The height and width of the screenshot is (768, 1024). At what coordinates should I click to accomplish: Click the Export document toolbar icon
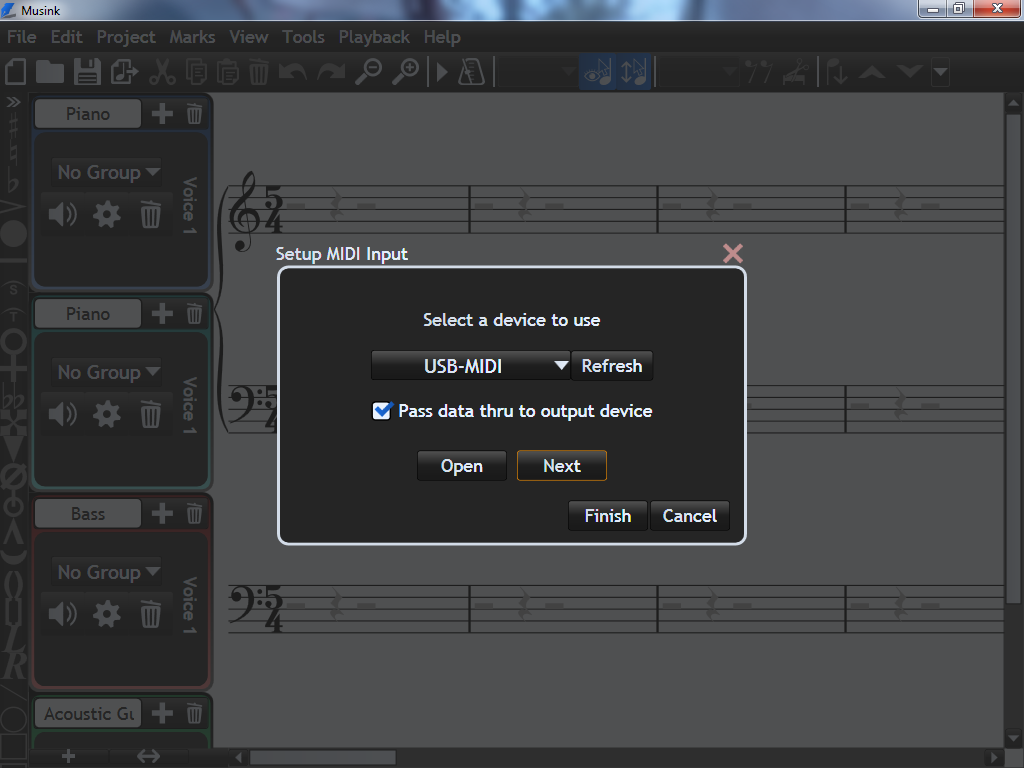pyautogui.click(x=122, y=72)
